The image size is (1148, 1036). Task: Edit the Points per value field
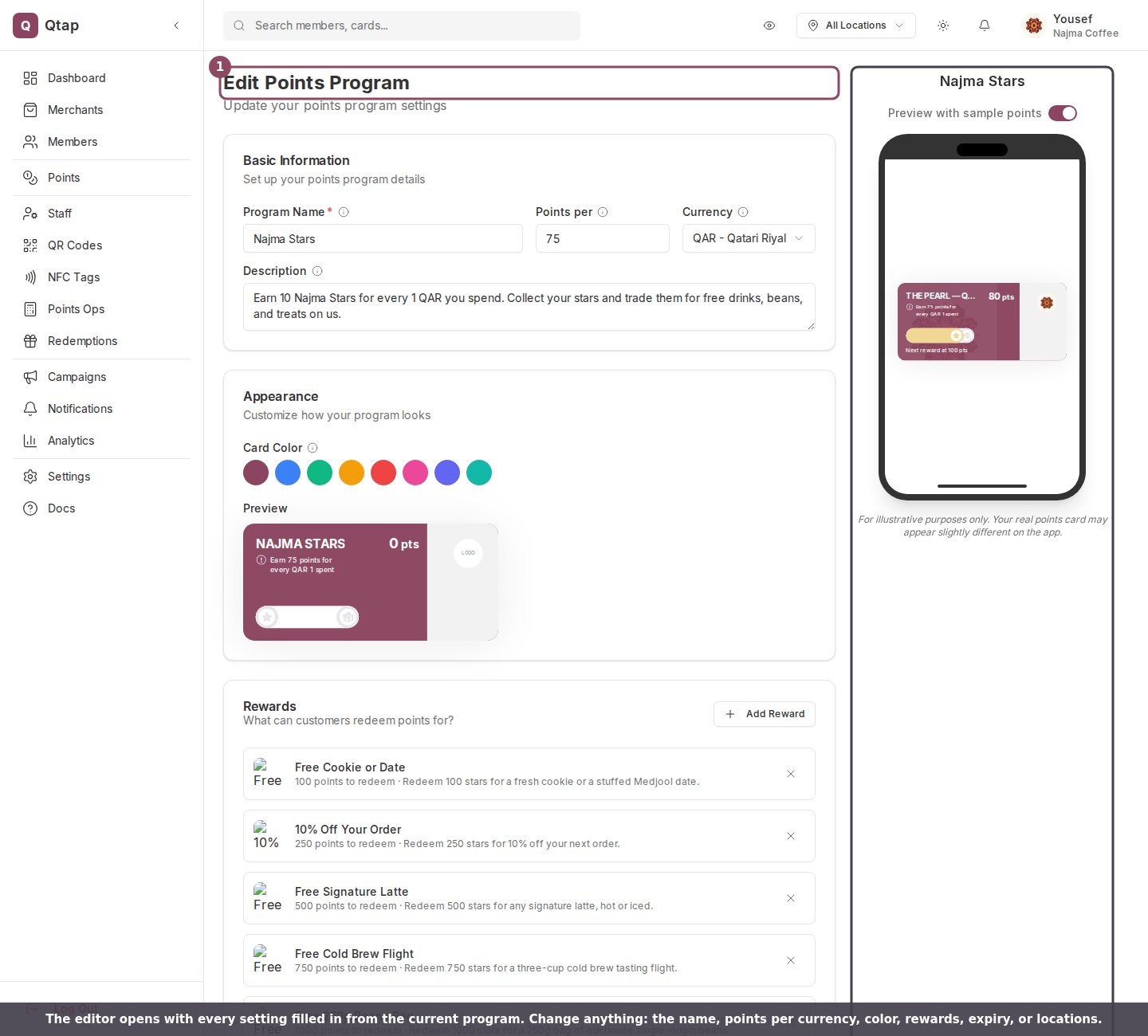tap(603, 238)
